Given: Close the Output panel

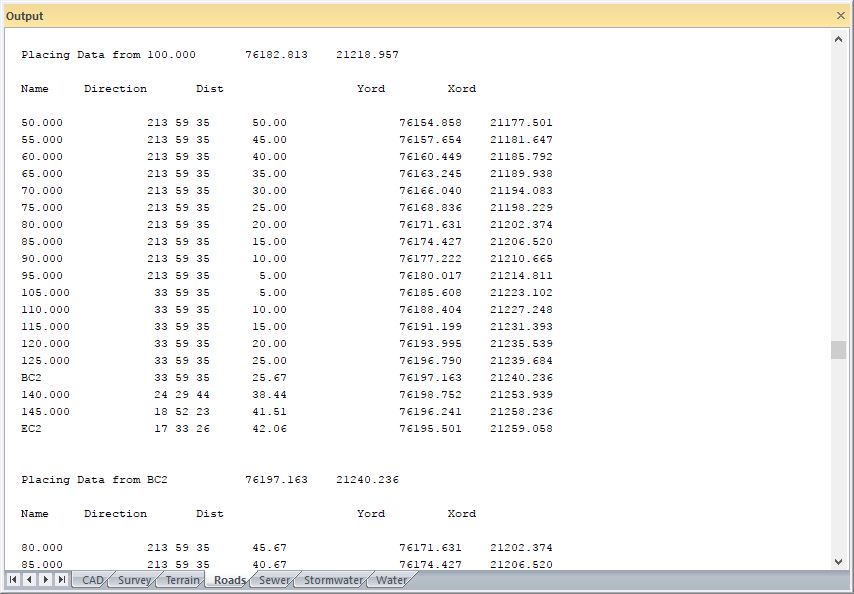Looking at the screenshot, I should pos(840,16).
